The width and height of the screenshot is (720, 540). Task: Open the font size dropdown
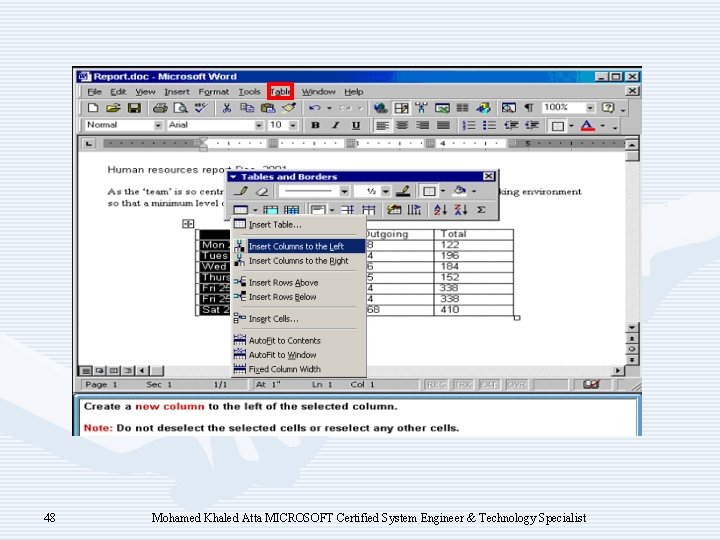point(293,125)
